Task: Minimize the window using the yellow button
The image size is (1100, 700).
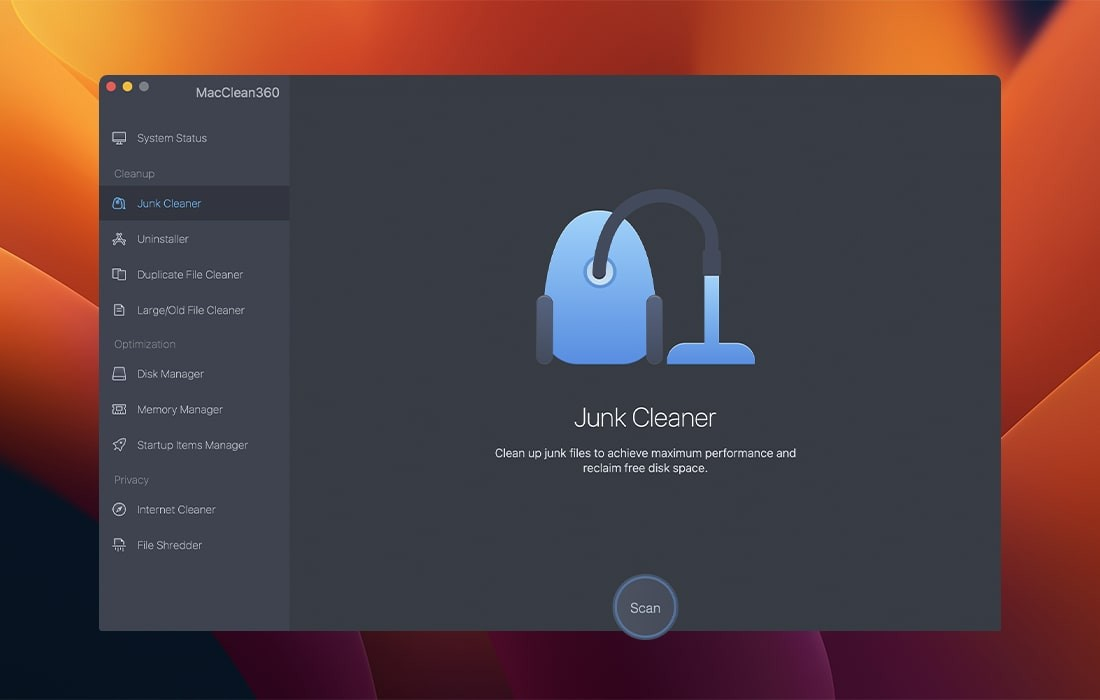Action: (x=127, y=87)
